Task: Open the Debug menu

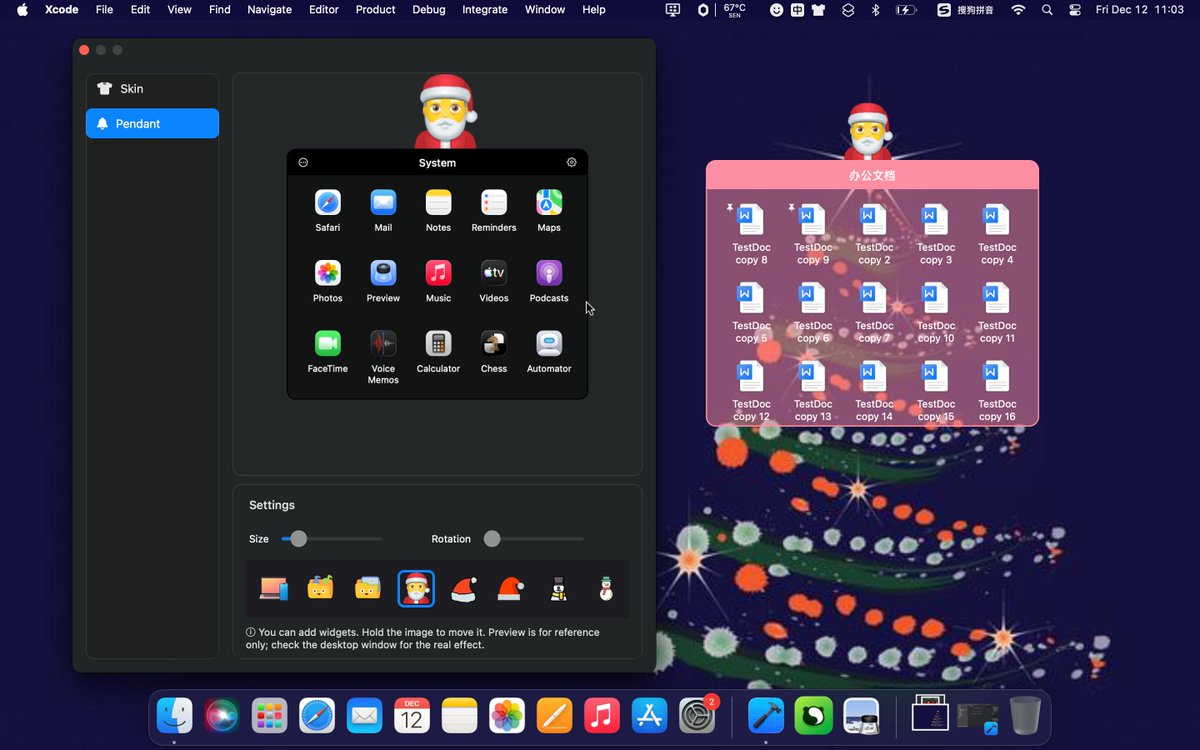Action: (x=429, y=9)
